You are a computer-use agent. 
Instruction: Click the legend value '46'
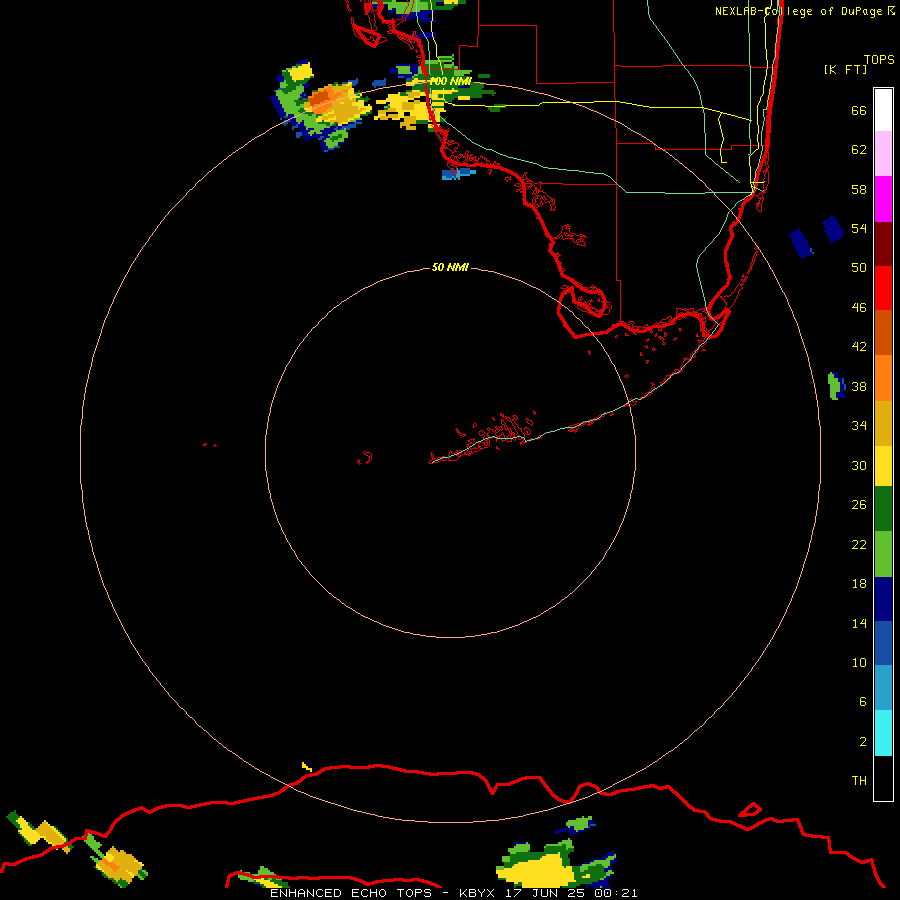(859, 307)
